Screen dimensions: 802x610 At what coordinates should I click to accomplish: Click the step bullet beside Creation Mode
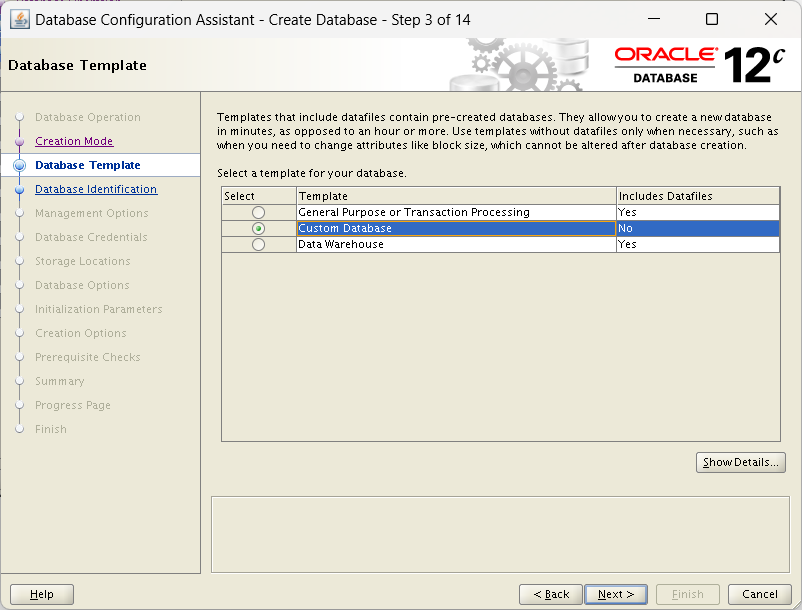19,141
